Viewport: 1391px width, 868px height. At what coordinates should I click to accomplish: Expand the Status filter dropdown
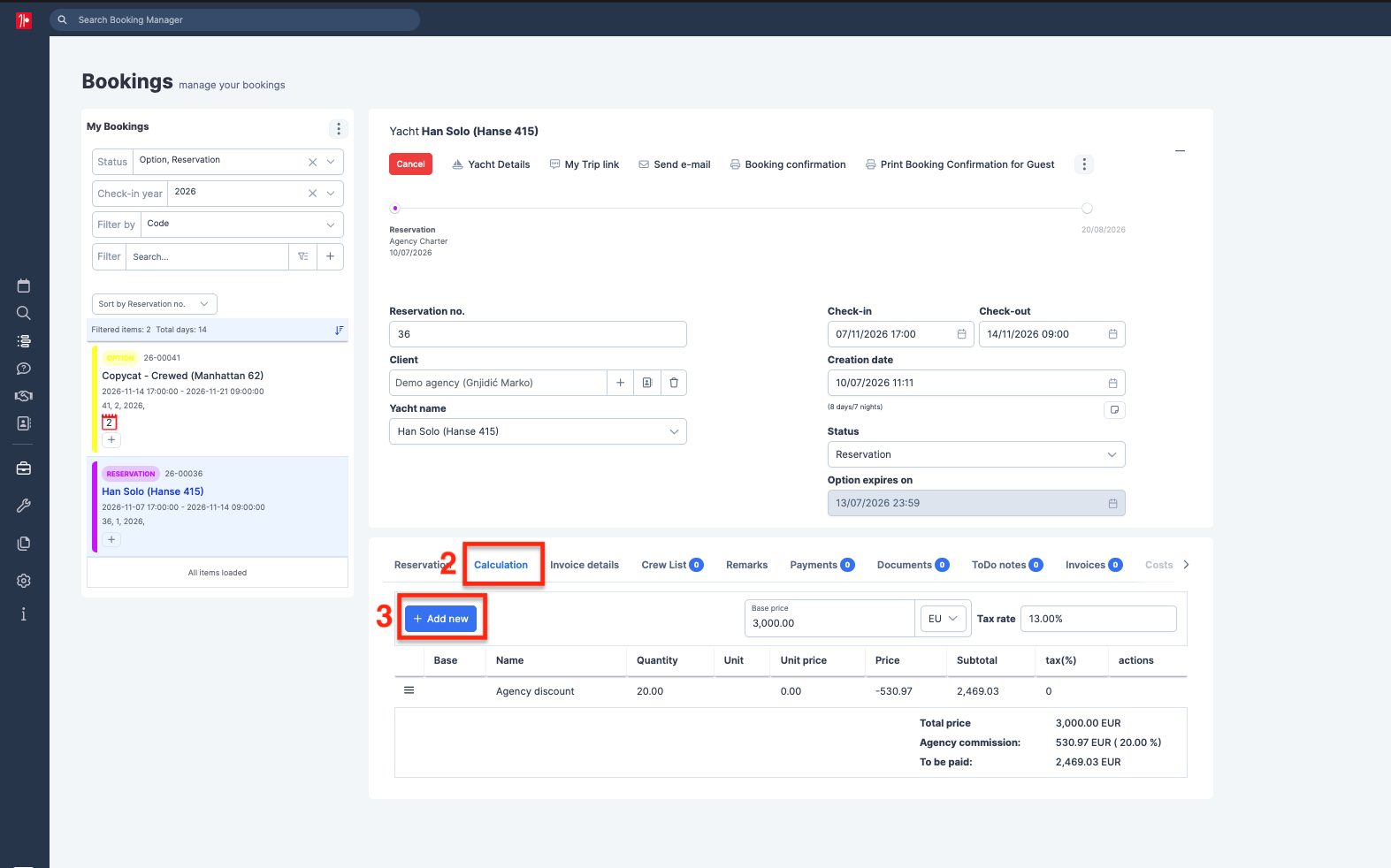331,162
